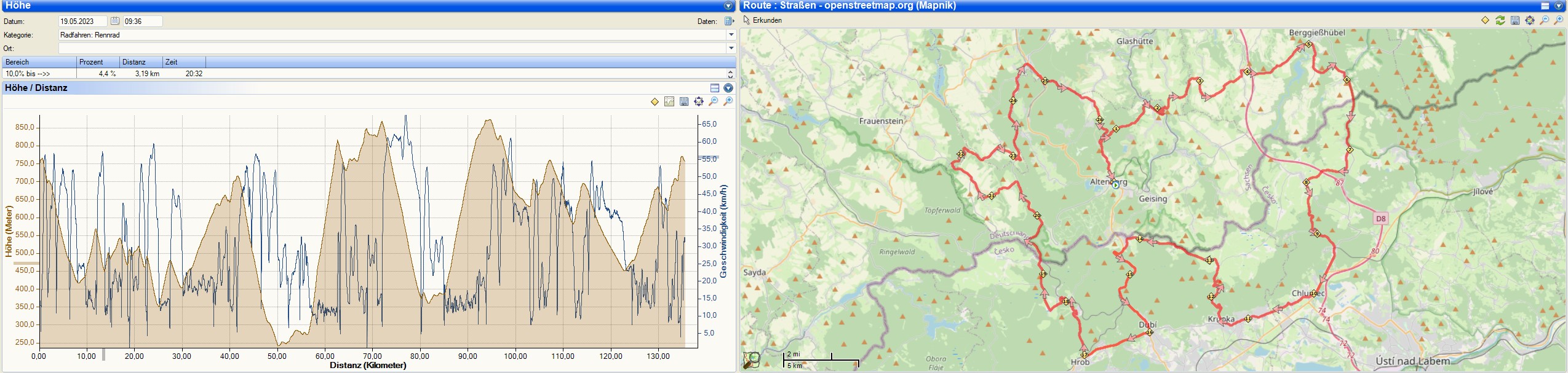
Task: Click the yellow diamond icon in map toolbar
Action: [x=1485, y=20]
